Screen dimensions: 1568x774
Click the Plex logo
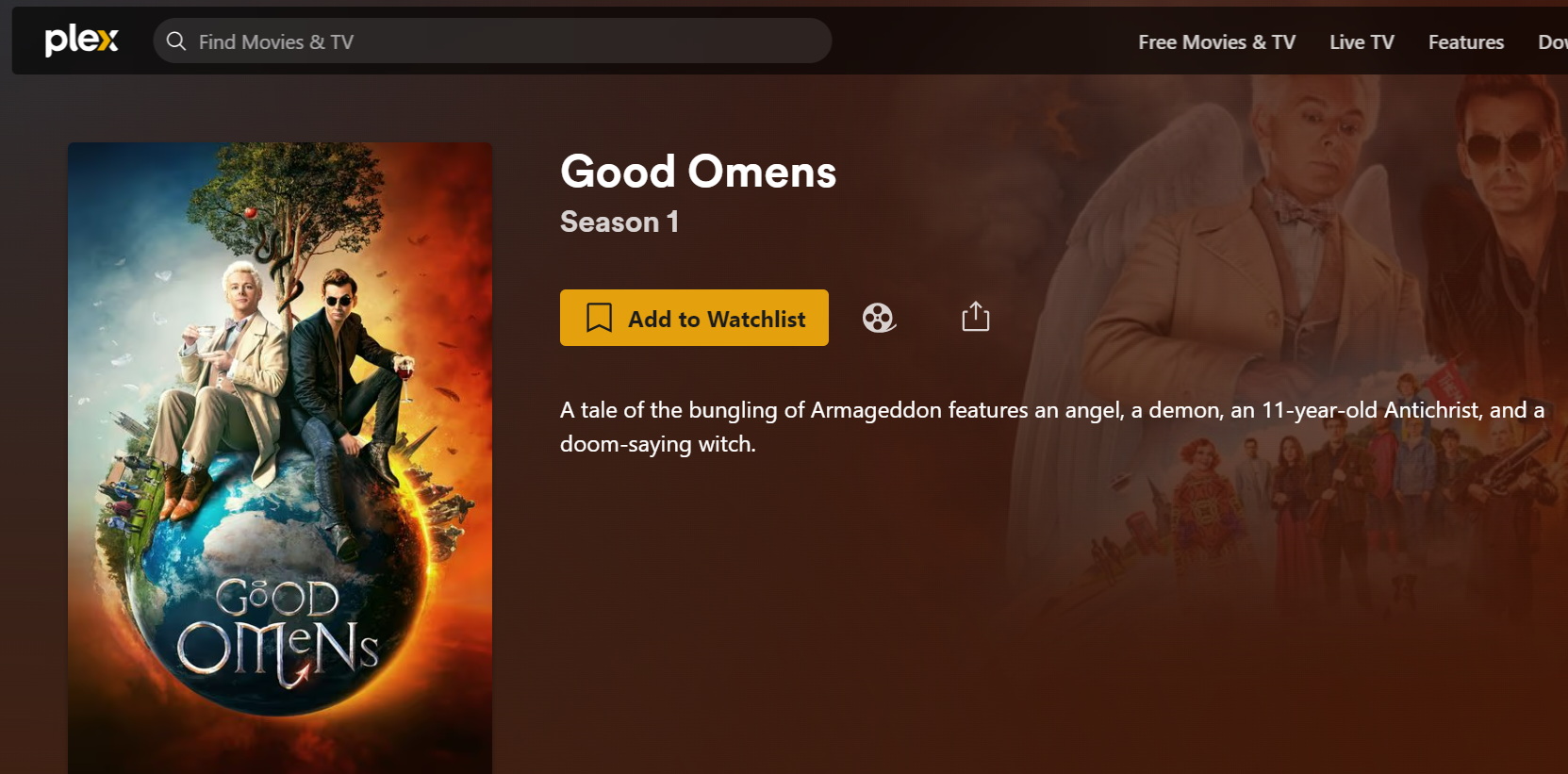coord(82,41)
